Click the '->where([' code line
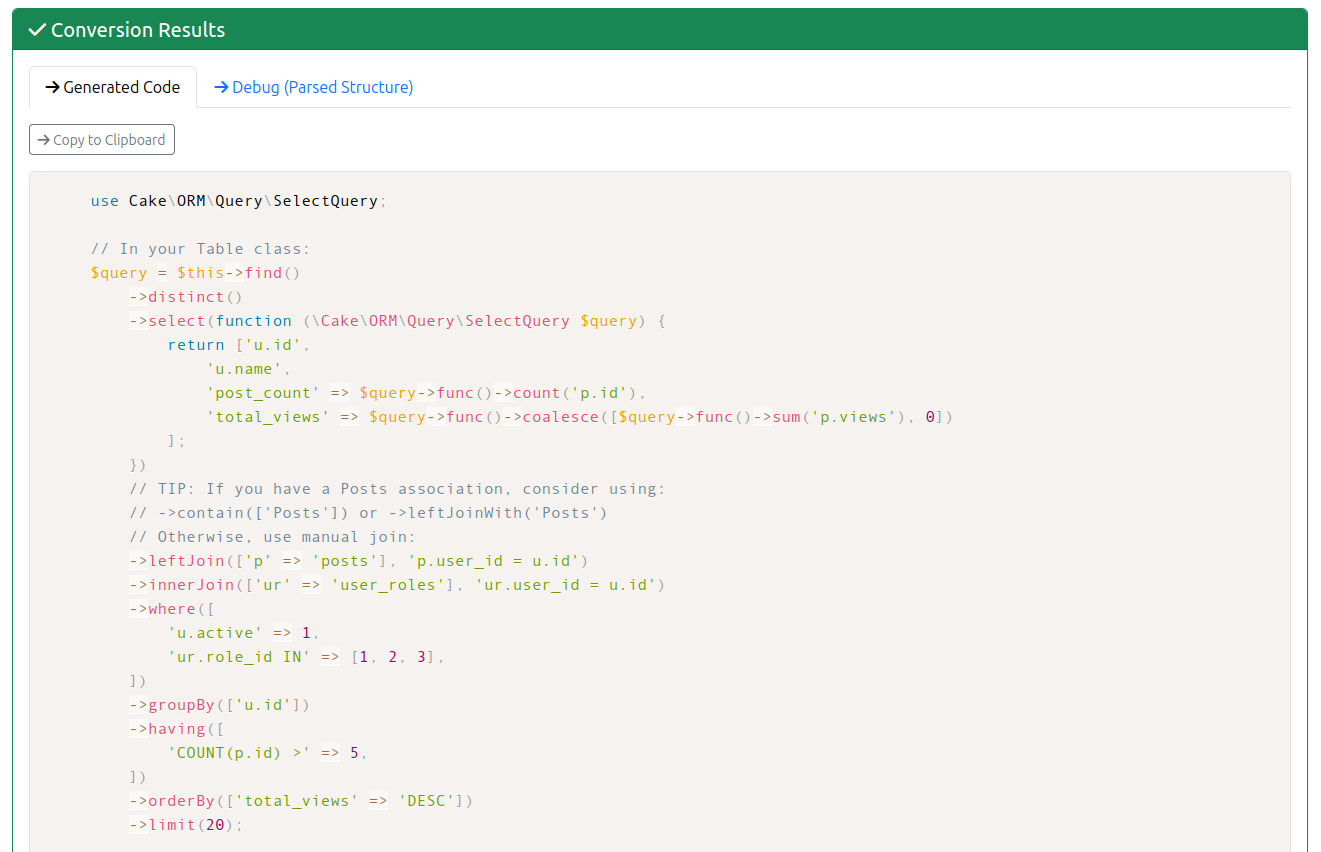This screenshot has height=852, width=1321. (172, 609)
